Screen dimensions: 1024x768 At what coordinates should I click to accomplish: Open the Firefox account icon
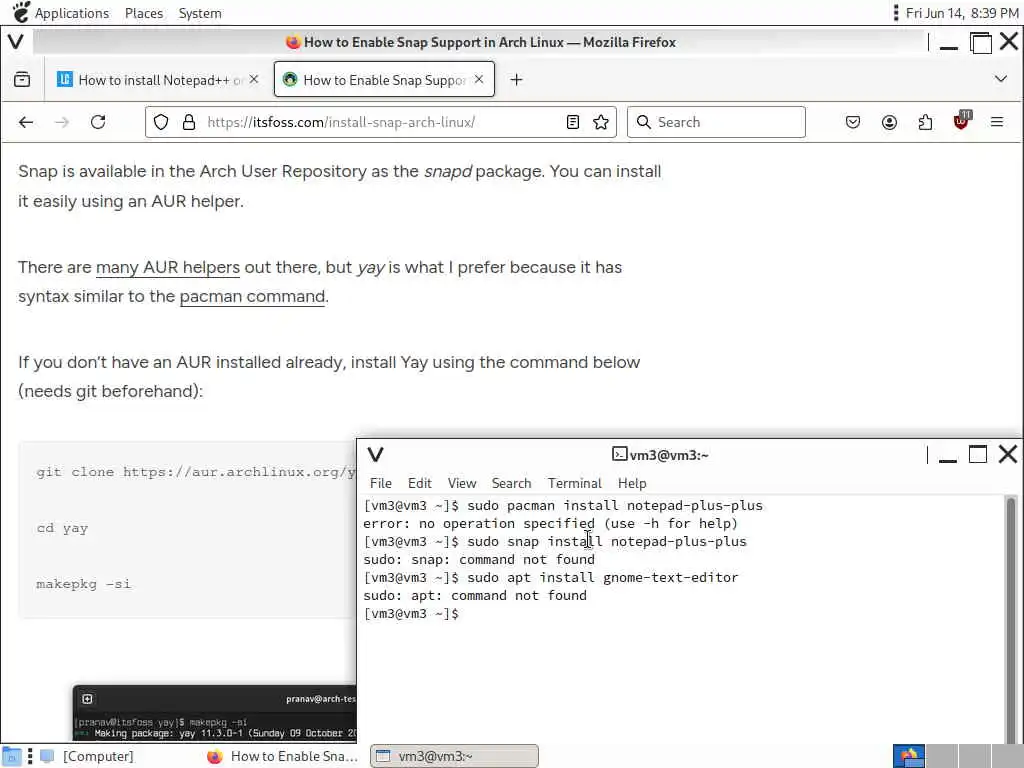[x=889, y=122]
